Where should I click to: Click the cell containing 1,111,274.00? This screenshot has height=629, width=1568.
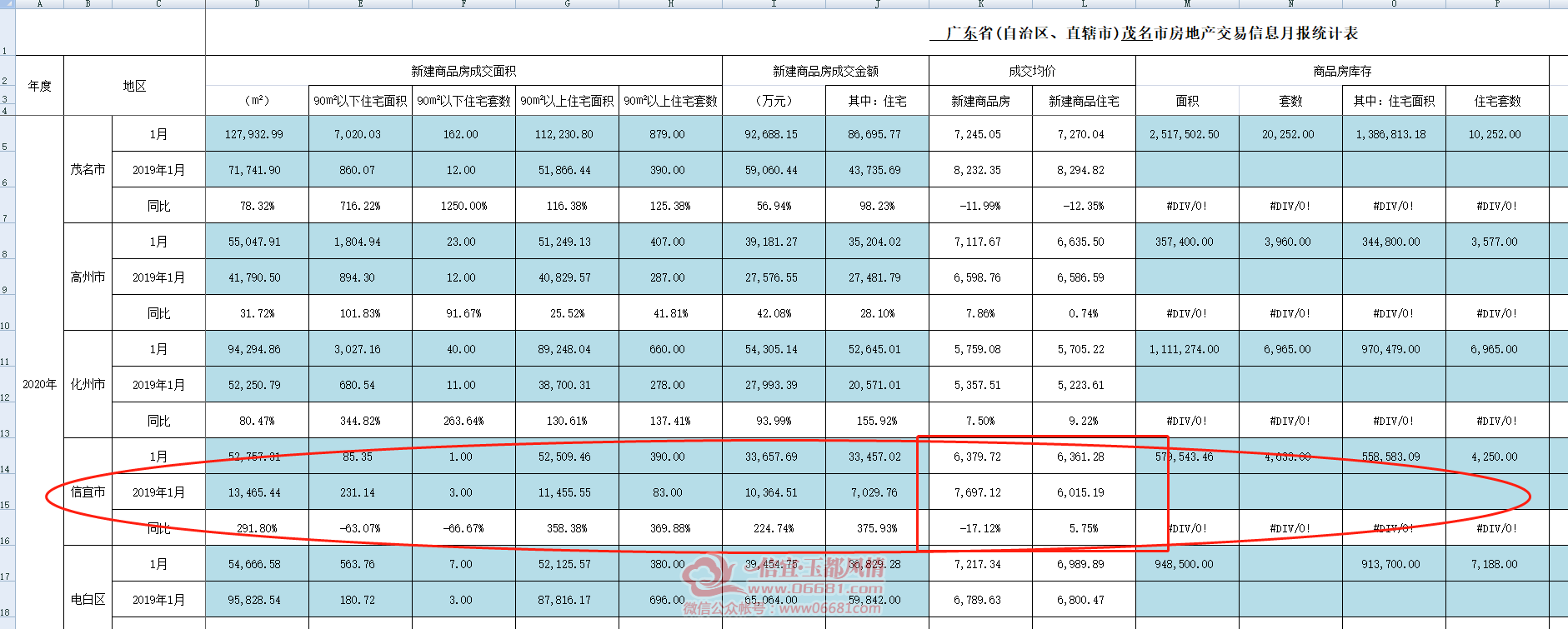coord(1187,348)
